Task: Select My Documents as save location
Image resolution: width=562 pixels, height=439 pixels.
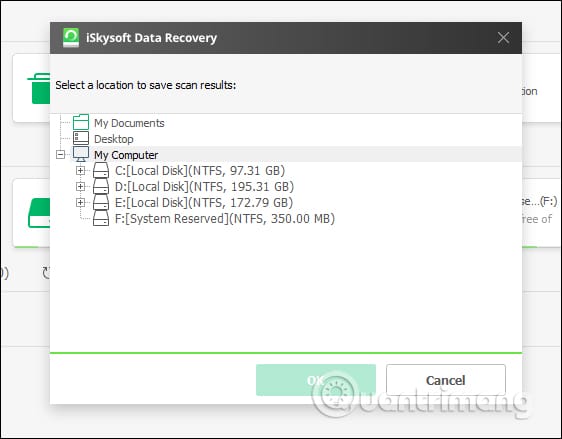Action: pyautogui.click(x=129, y=123)
